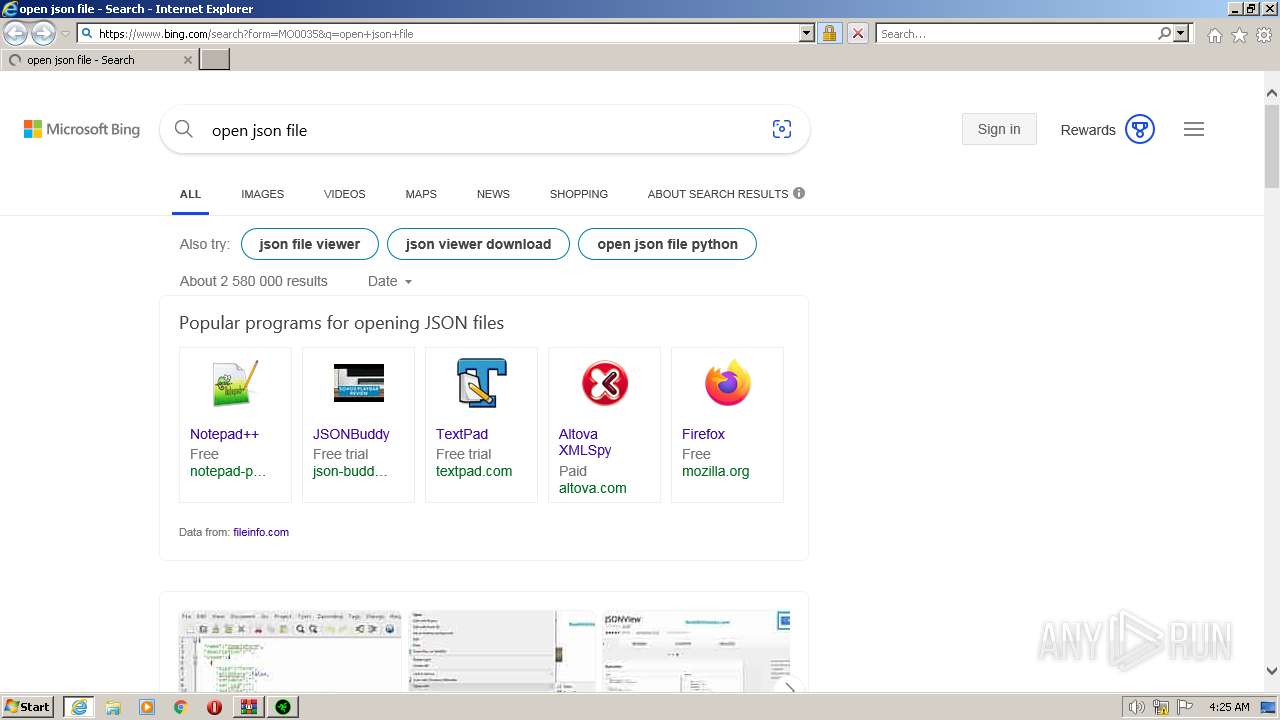Image resolution: width=1280 pixels, height=720 pixels.
Task: Open the 4:25 AM clock
Action: (x=1229, y=707)
